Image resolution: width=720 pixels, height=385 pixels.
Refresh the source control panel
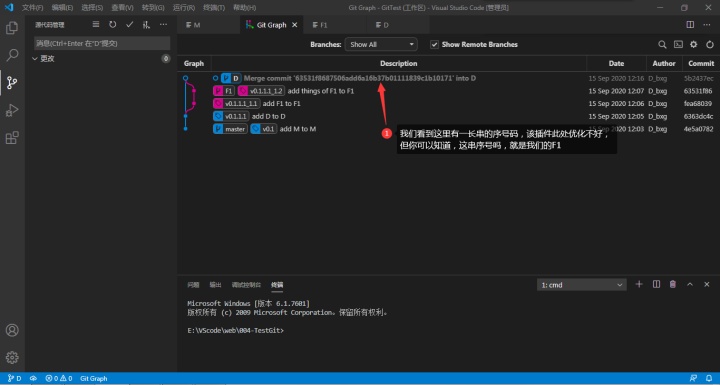coord(112,24)
